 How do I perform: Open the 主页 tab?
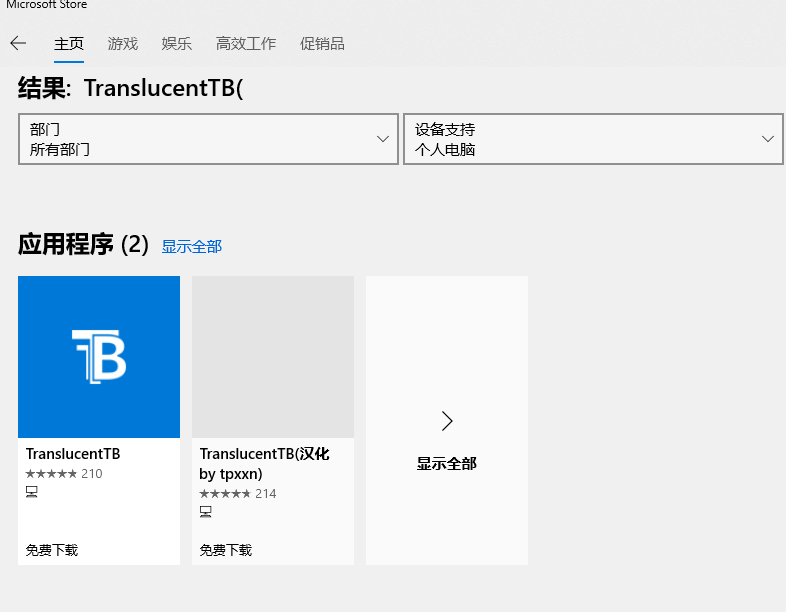(69, 44)
